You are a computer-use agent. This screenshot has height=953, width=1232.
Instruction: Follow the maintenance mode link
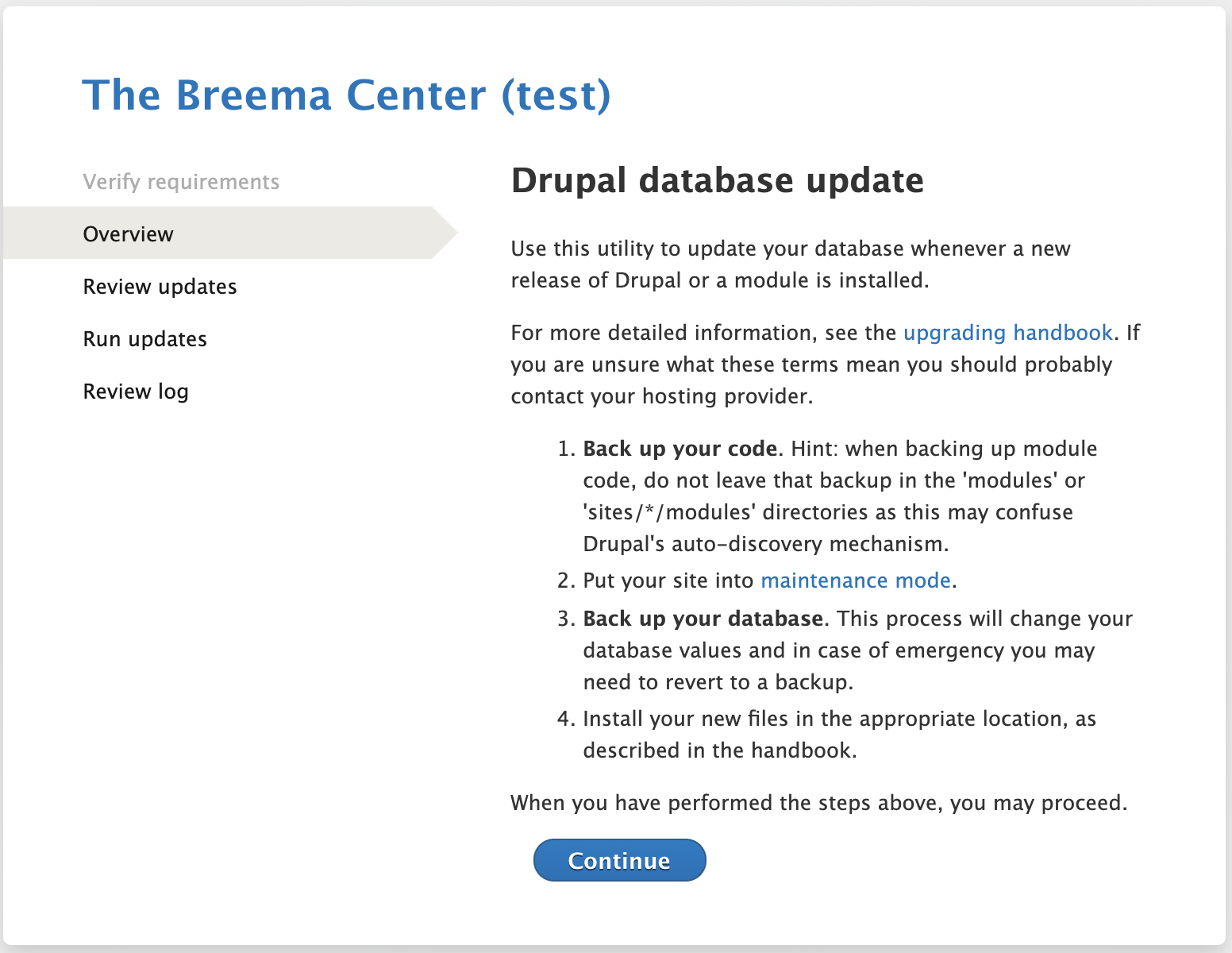(855, 581)
